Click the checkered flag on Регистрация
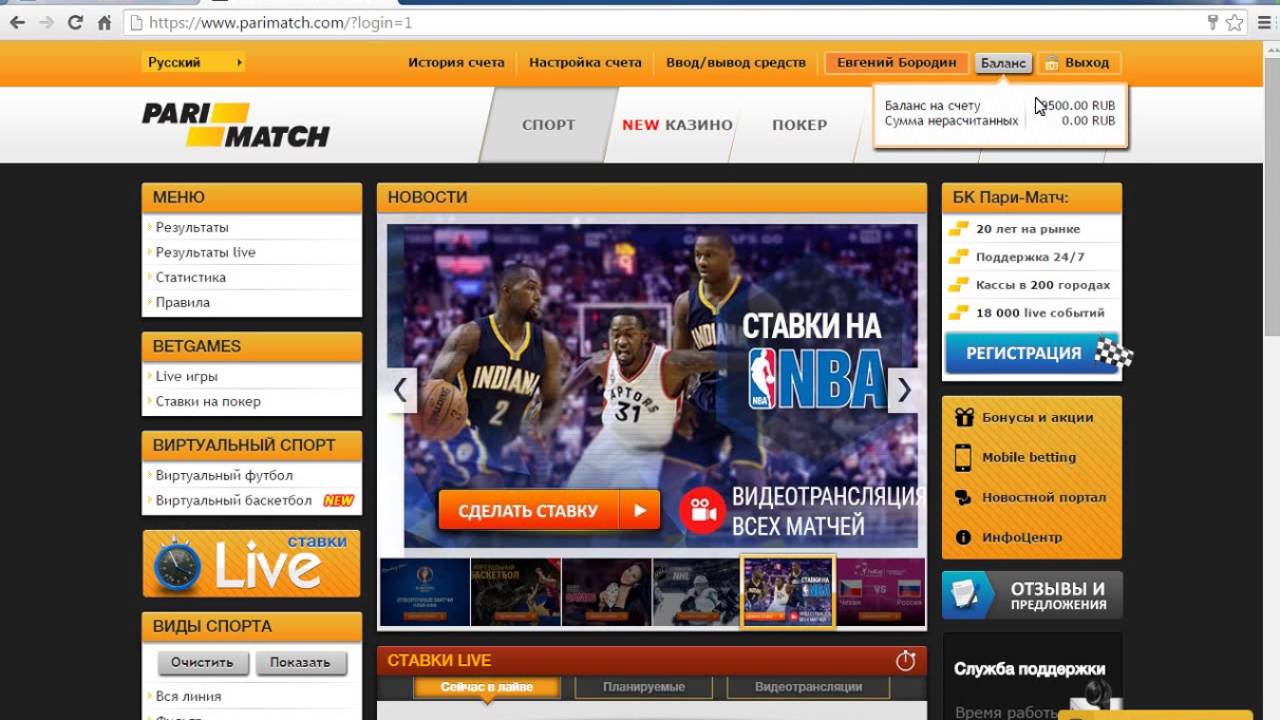This screenshot has width=1280, height=720. pyautogui.click(x=1113, y=352)
